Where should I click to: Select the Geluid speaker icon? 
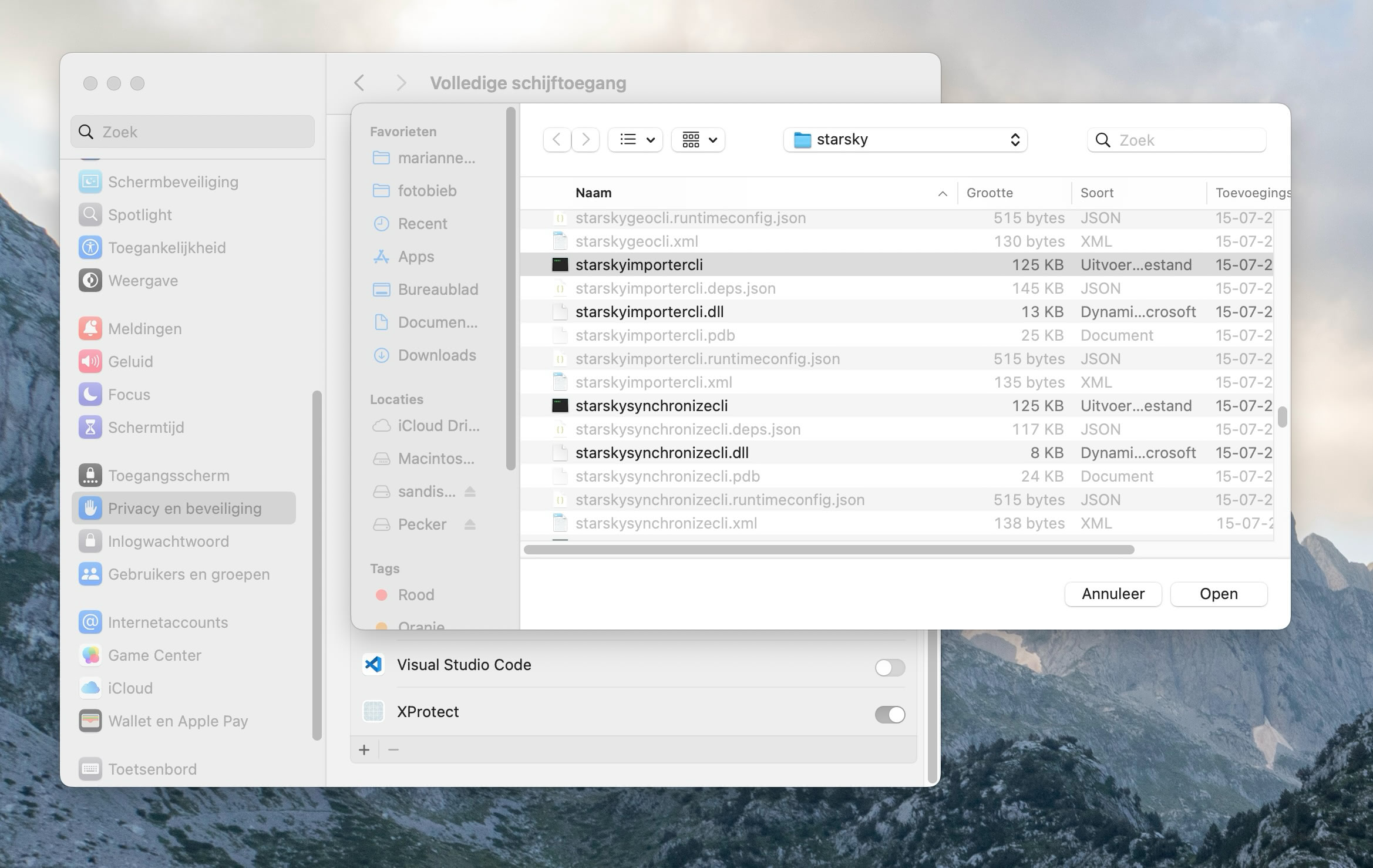pyautogui.click(x=90, y=361)
